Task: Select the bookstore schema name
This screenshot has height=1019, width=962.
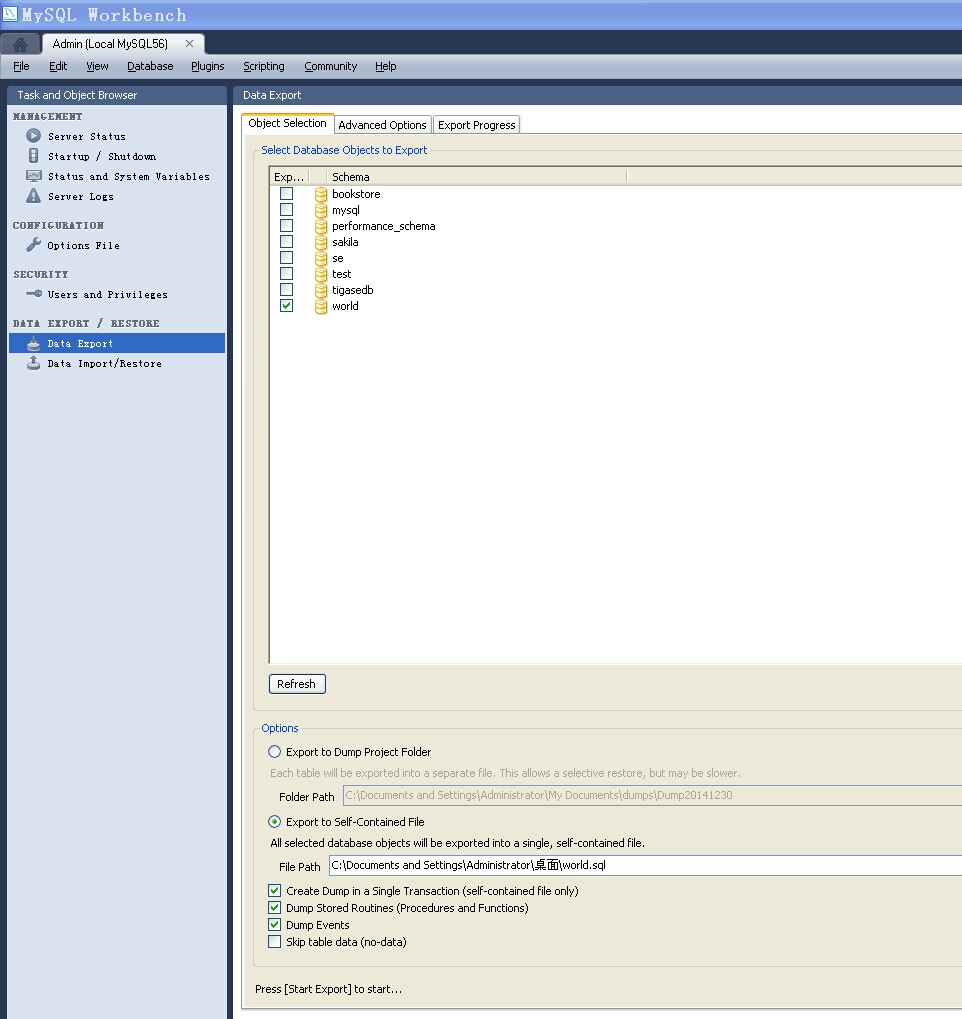Action: point(356,194)
